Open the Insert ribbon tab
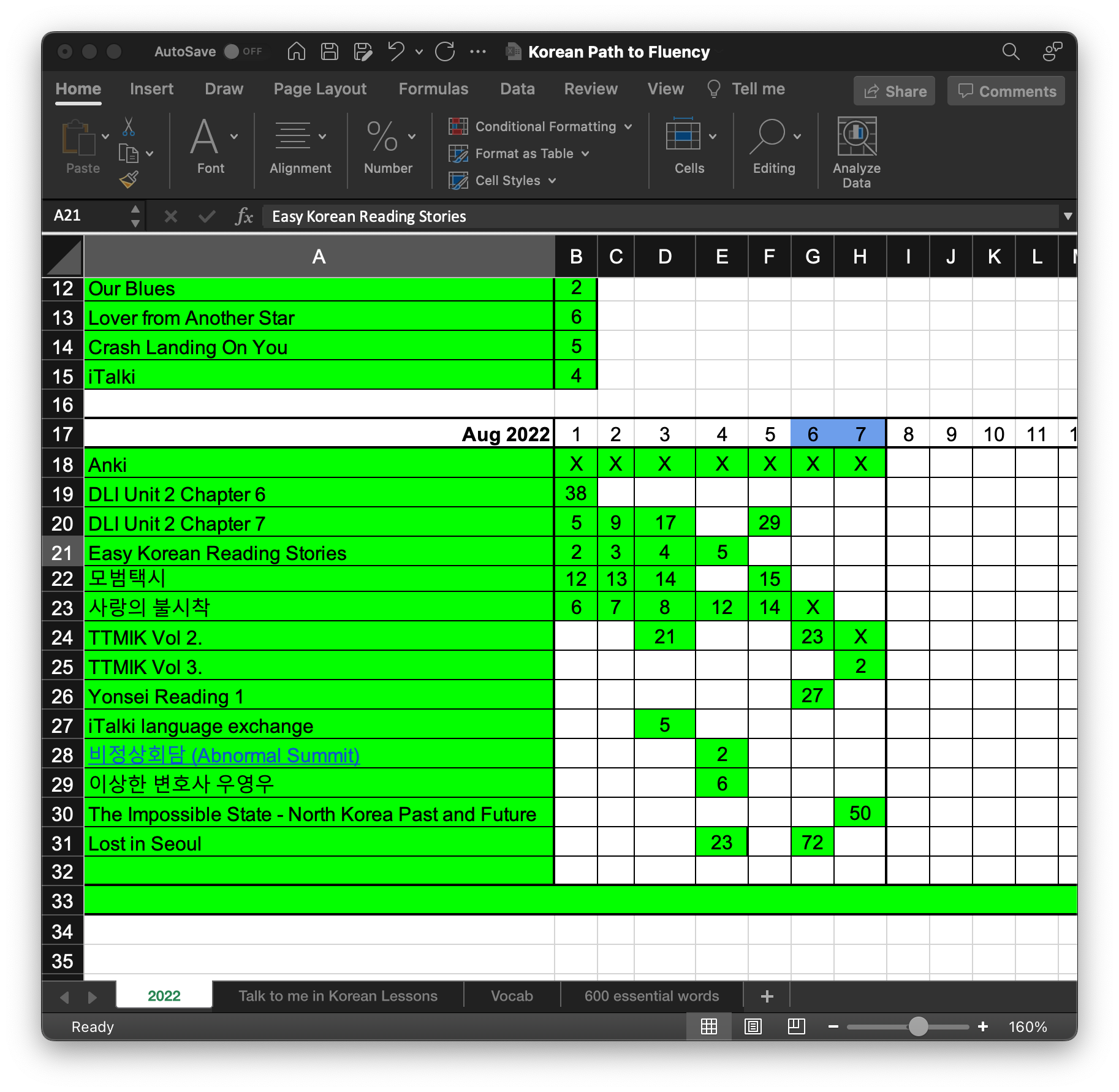This screenshot has width=1119, height=1092. coord(151,89)
